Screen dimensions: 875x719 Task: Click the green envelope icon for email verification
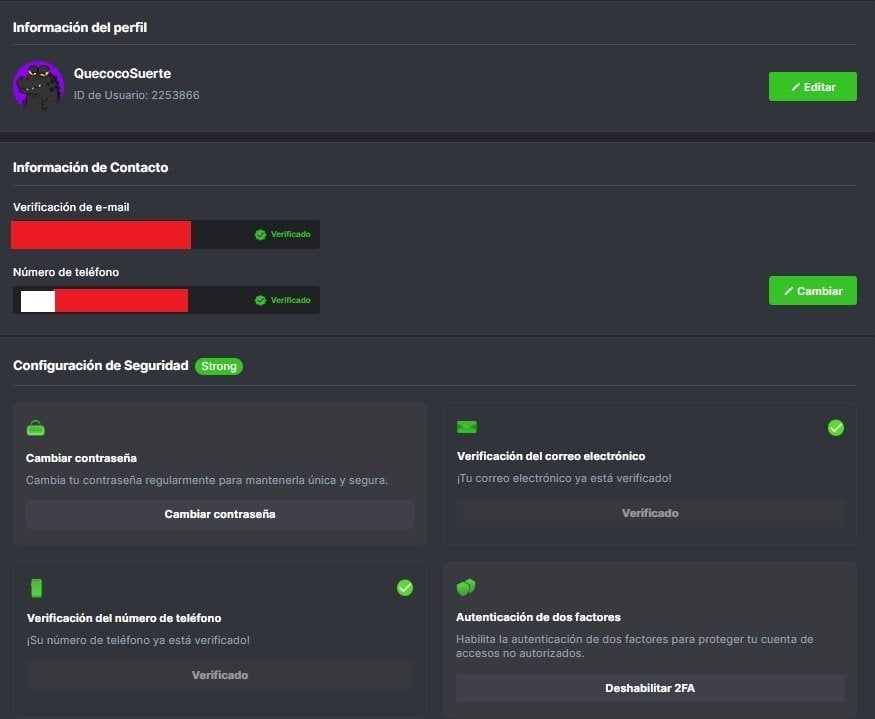(466, 427)
